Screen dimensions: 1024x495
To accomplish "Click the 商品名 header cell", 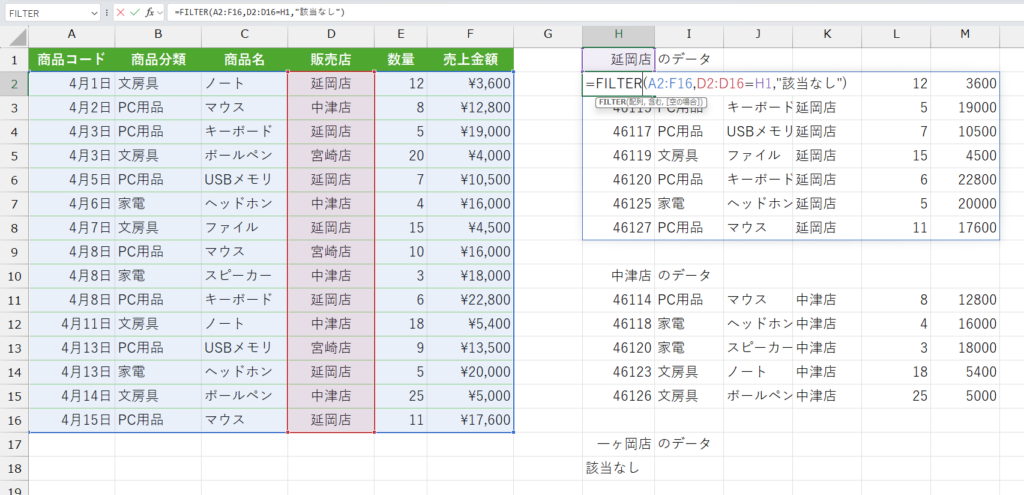I will (244, 59).
